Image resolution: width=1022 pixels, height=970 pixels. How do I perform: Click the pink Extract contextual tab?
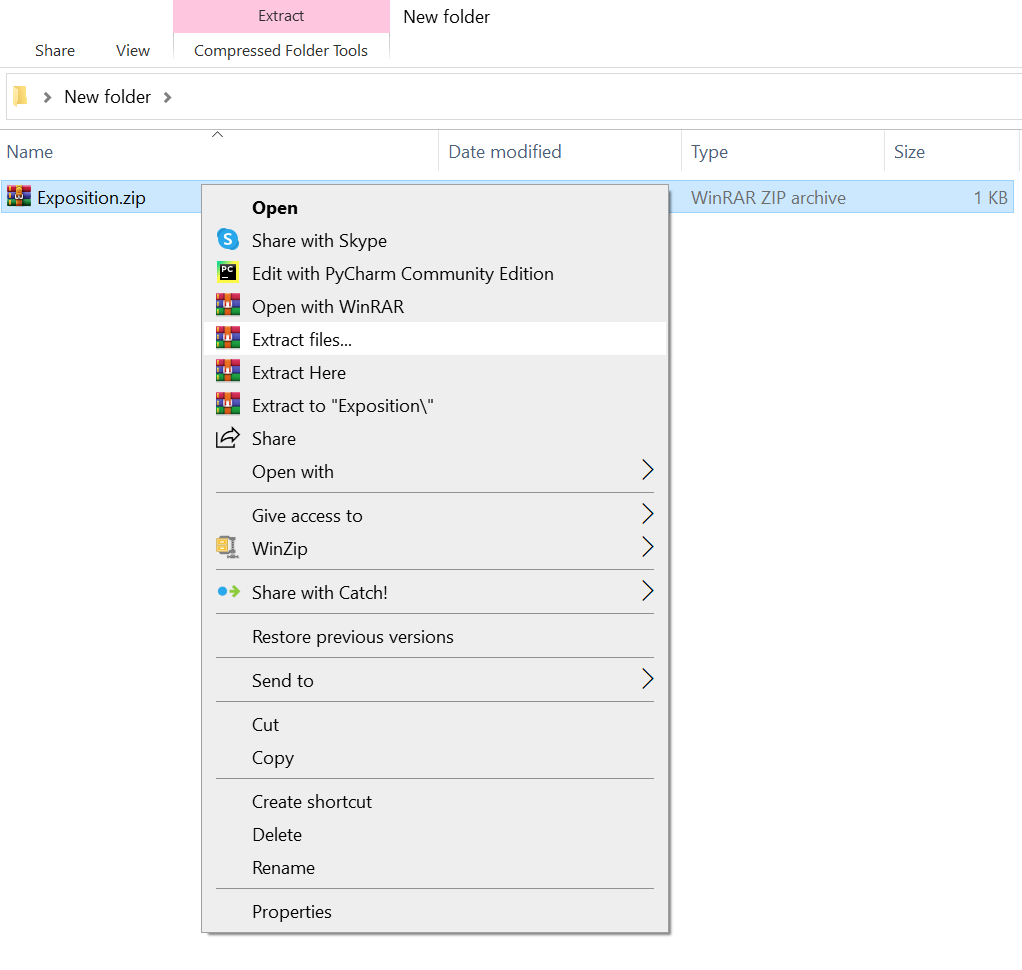[x=281, y=16]
